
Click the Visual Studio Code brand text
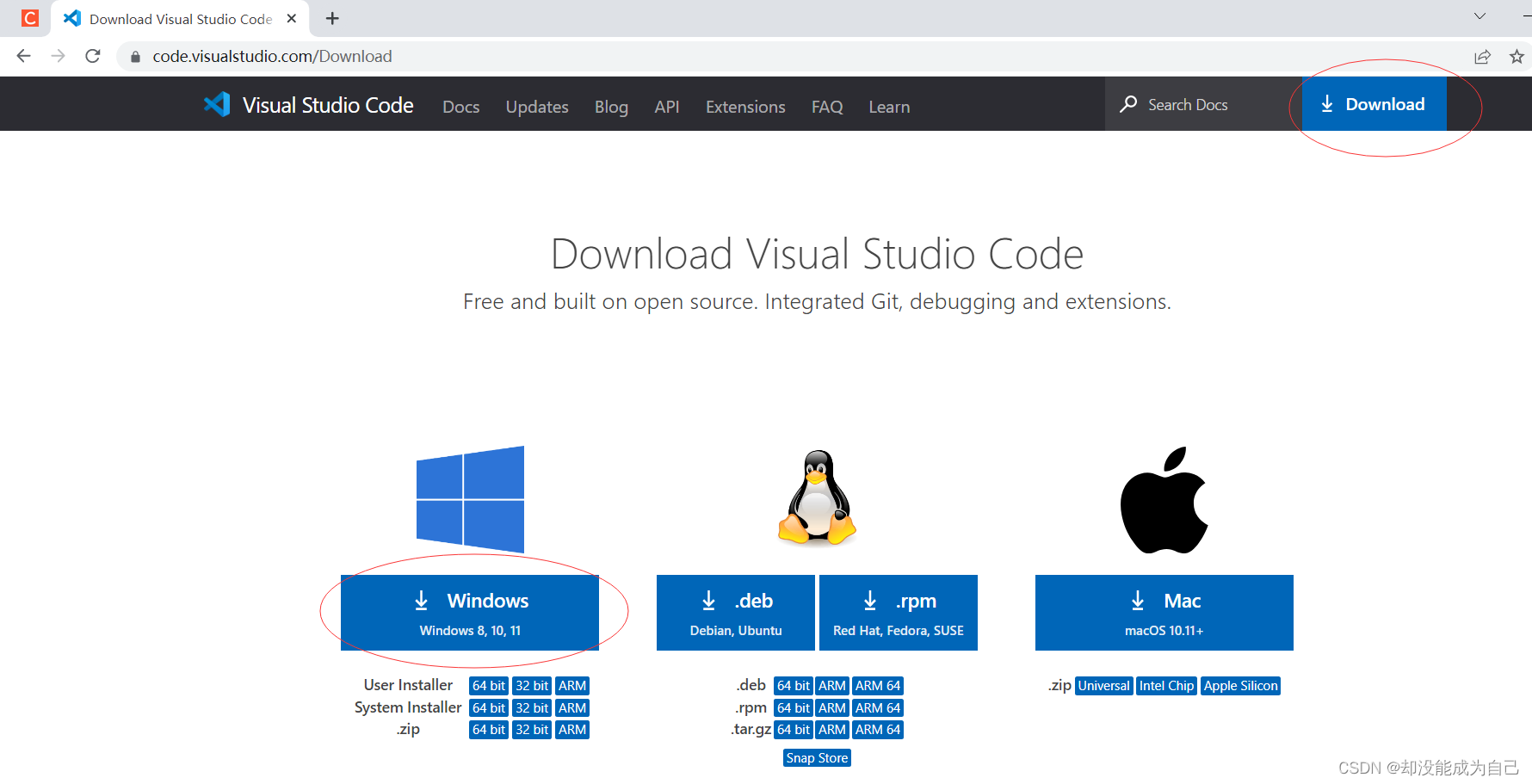click(x=328, y=105)
